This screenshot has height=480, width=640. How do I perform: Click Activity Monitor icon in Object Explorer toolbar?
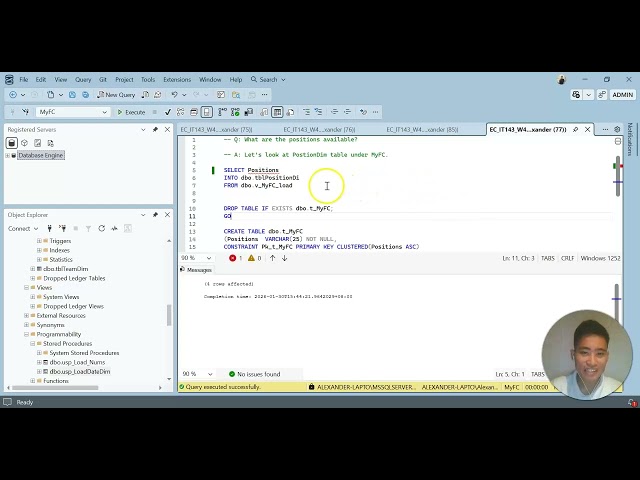point(115,229)
